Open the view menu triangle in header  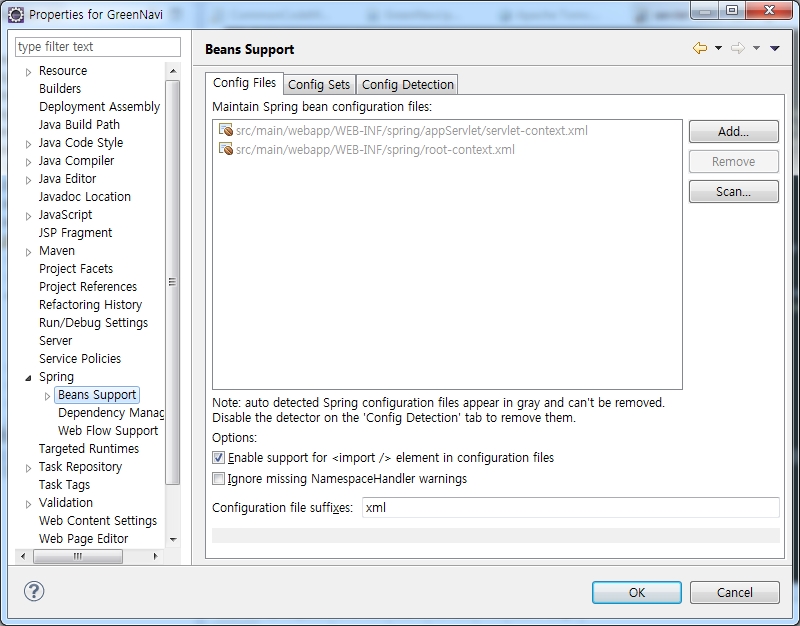tap(774, 48)
